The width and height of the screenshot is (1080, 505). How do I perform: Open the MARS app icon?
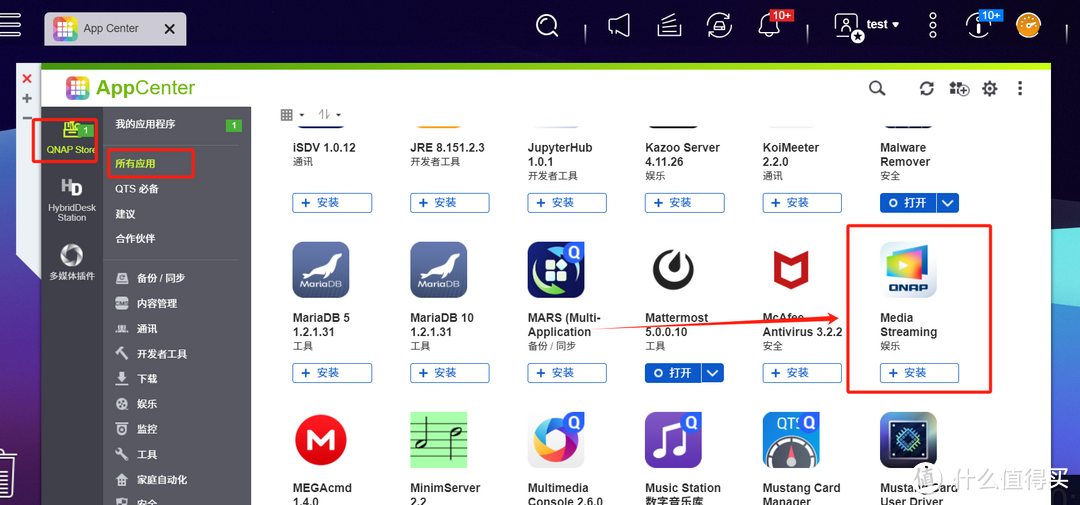556,269
